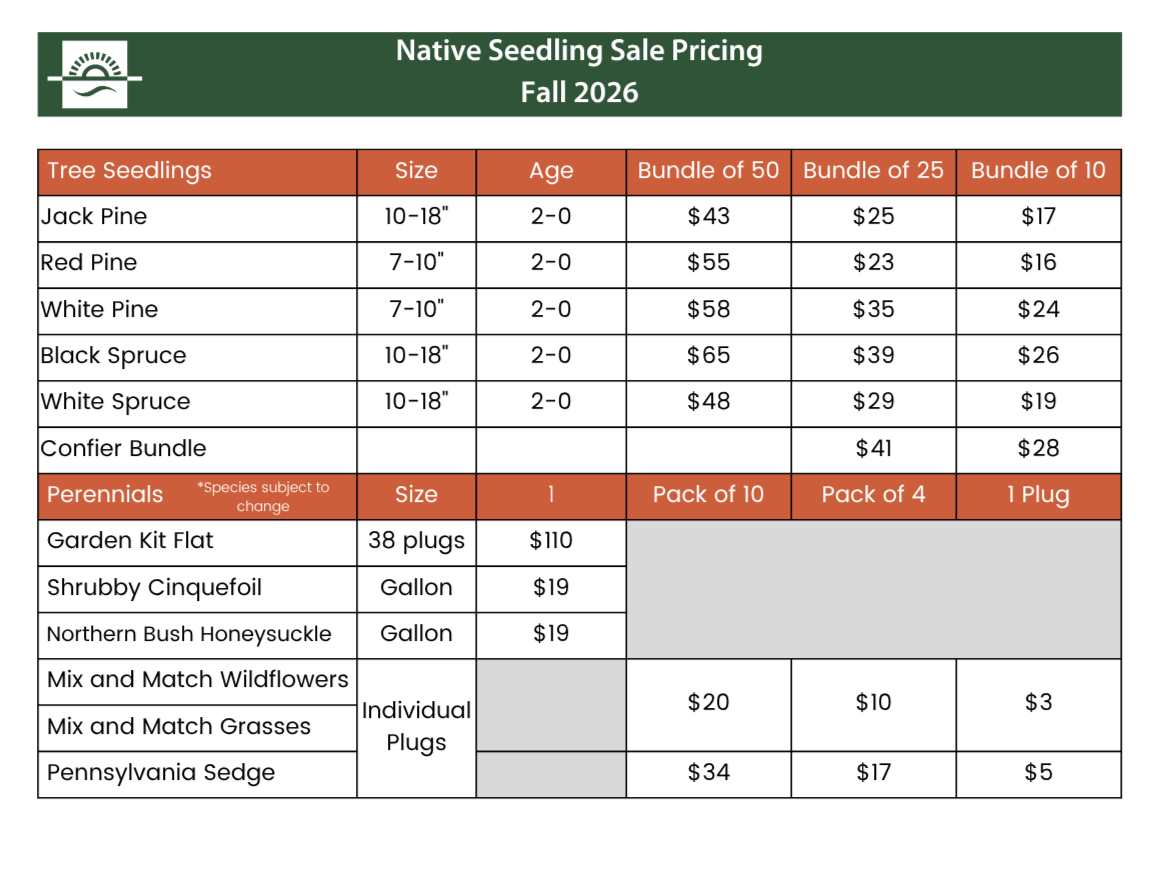Select the Bundle of 10 column header

coord(1039,172)
